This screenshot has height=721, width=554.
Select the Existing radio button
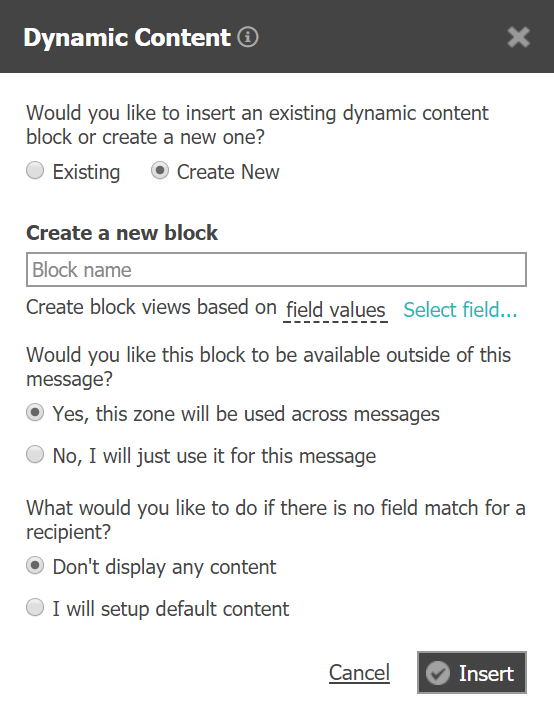35,171
